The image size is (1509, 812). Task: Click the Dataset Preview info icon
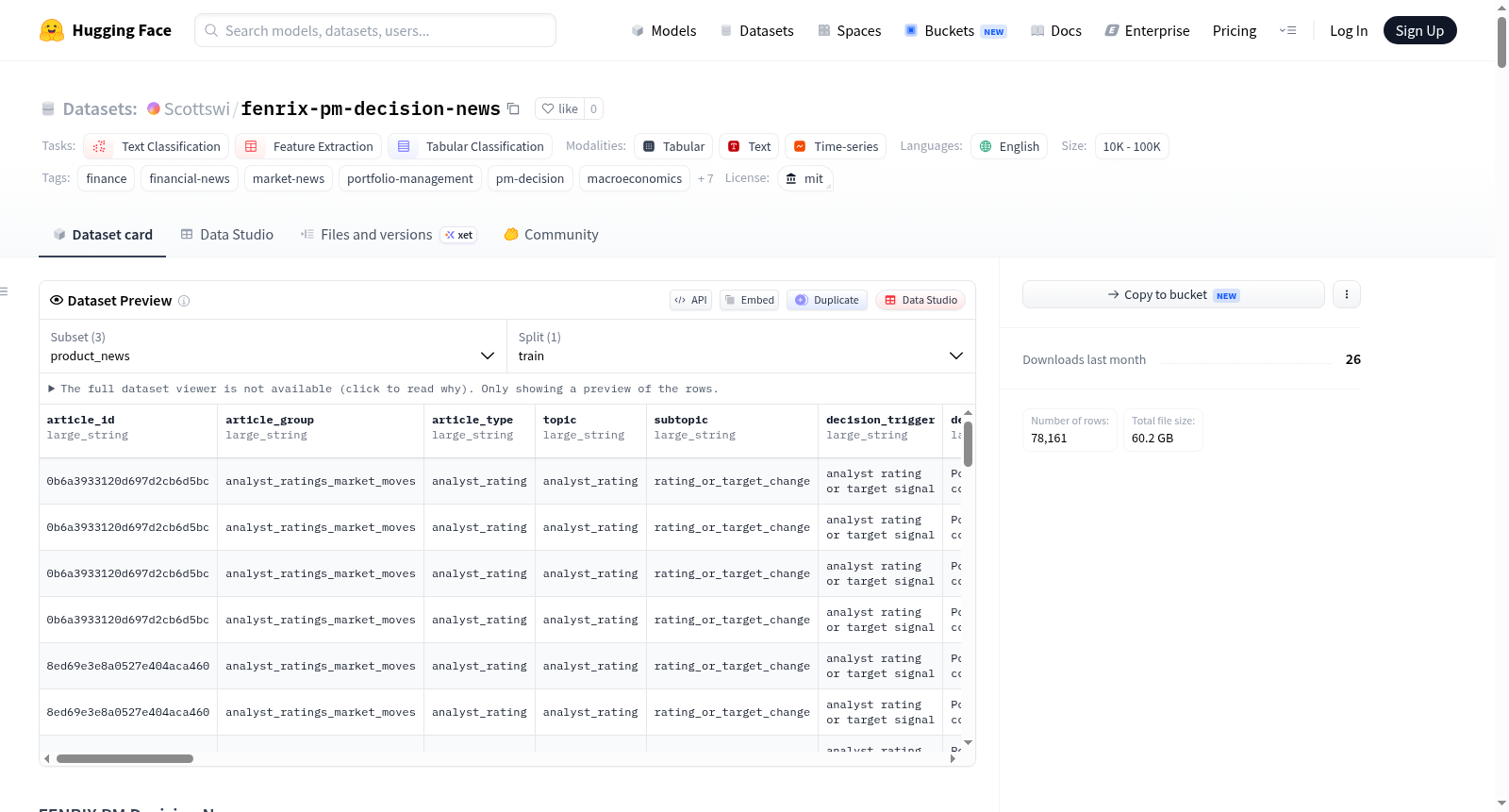(184, 301)
